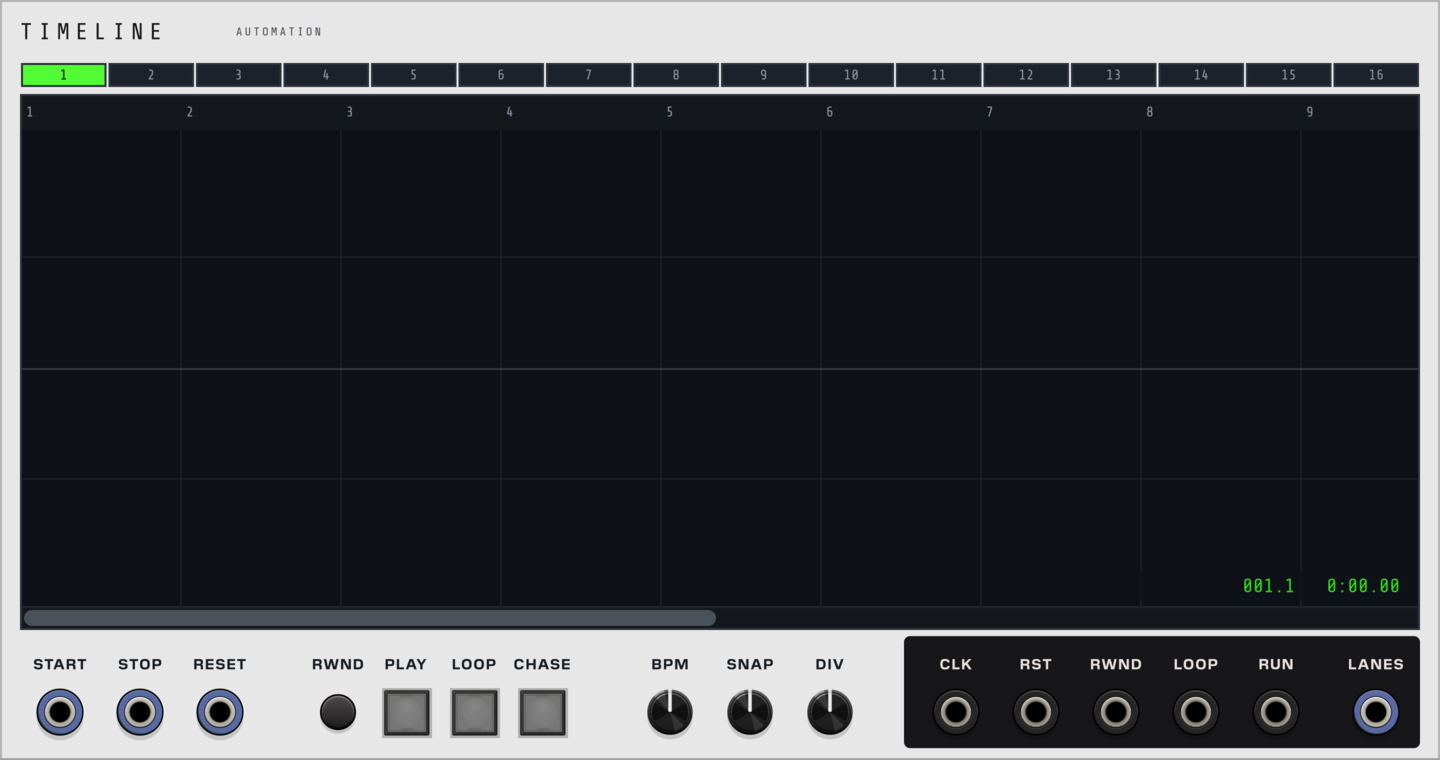Toggle the LOOP square button
Screen dimensions: 1440x760
(474, 713)
